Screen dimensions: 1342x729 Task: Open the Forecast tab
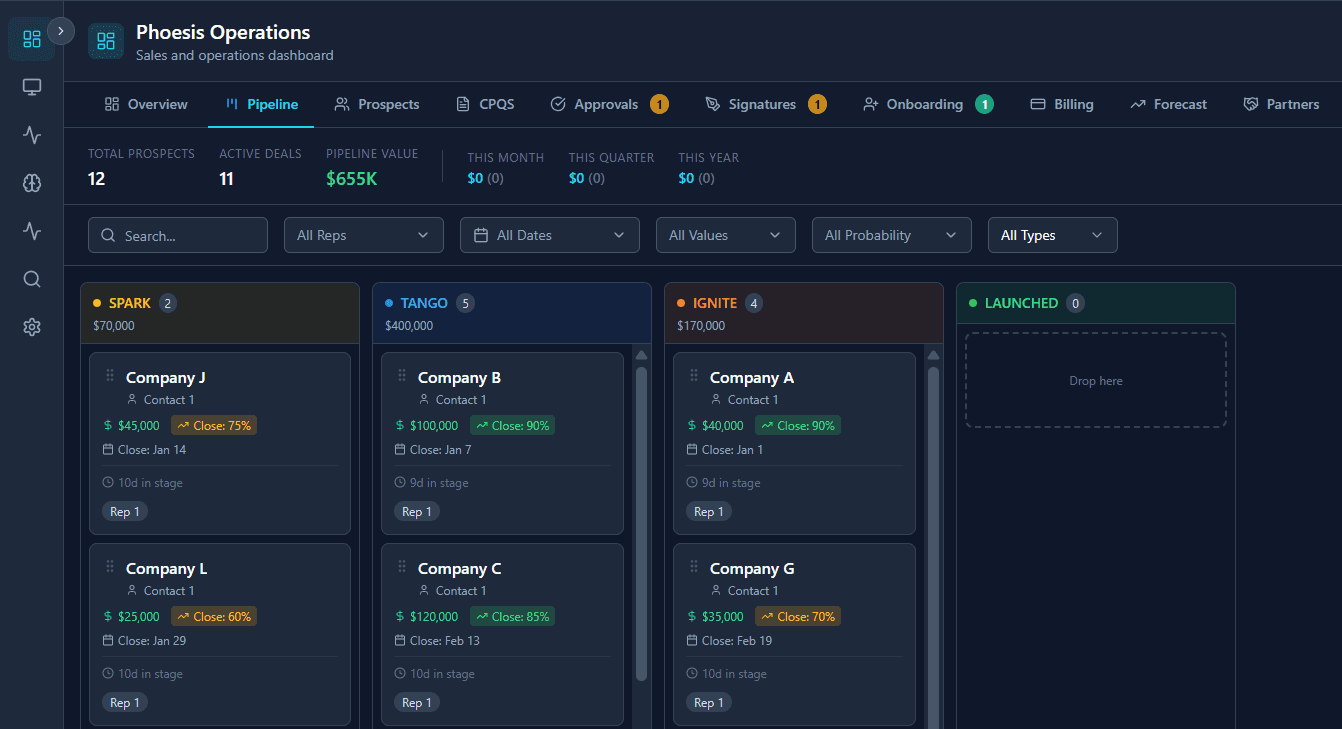tap(1168, 104)
